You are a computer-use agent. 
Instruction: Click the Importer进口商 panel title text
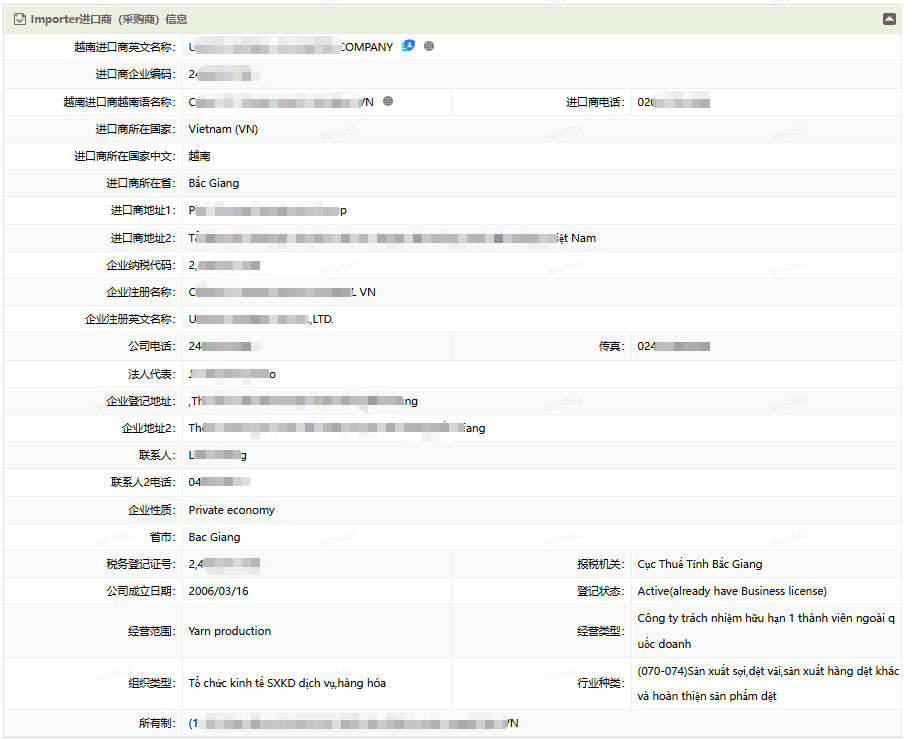coord(108,19)
